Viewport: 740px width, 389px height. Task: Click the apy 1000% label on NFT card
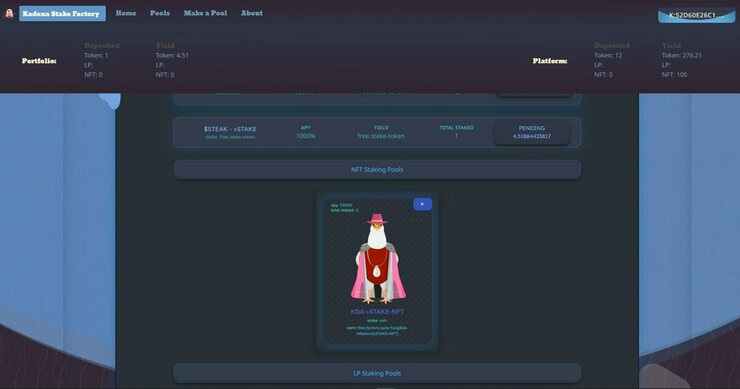341,205
